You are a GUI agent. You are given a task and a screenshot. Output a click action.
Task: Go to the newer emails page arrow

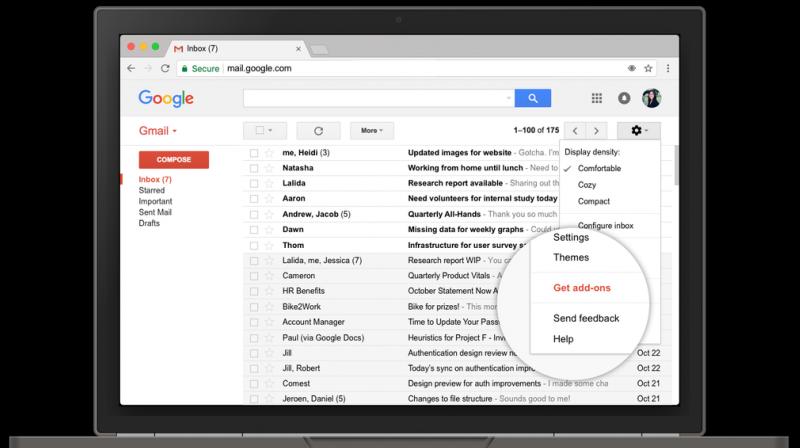[575, 131]
